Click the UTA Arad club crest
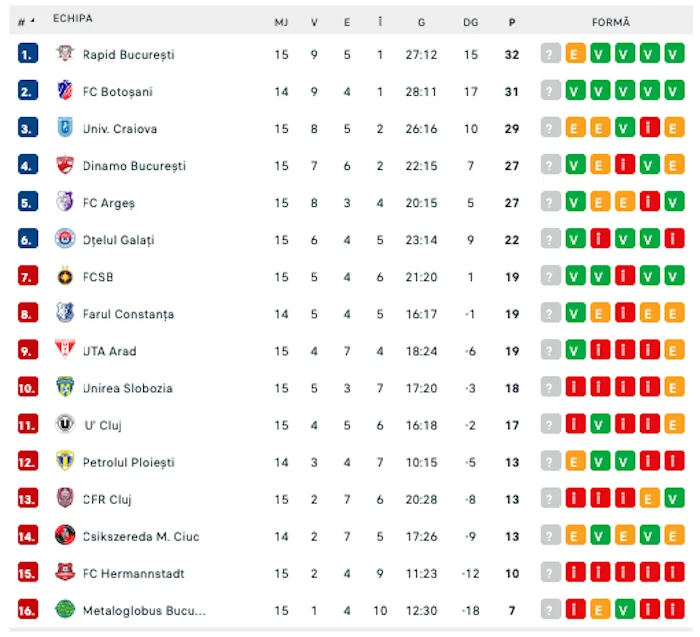The width and height of the screenshot is (700, 637). (65, 350)
